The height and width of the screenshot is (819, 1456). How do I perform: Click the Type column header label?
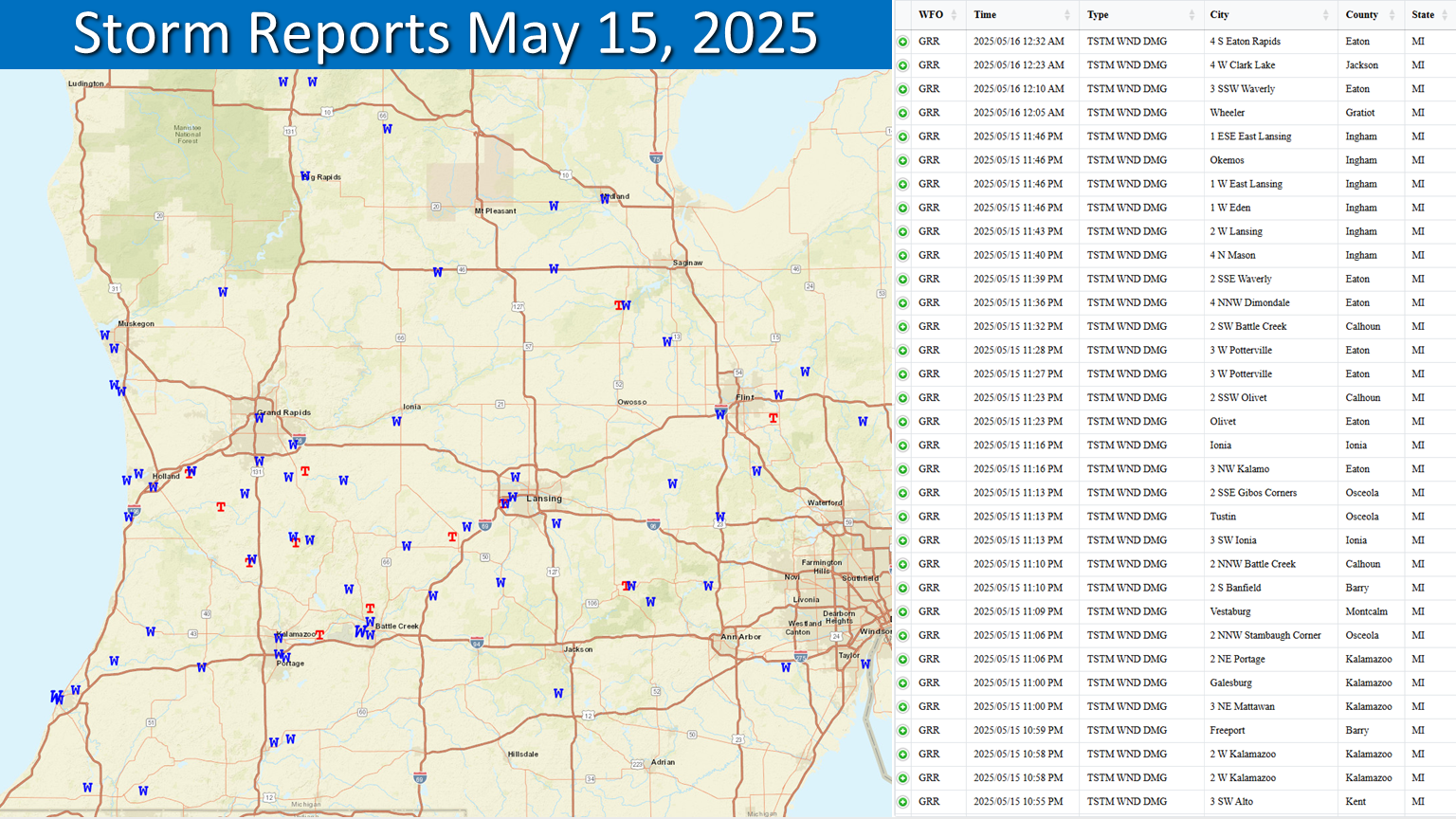click(1098, 14)
